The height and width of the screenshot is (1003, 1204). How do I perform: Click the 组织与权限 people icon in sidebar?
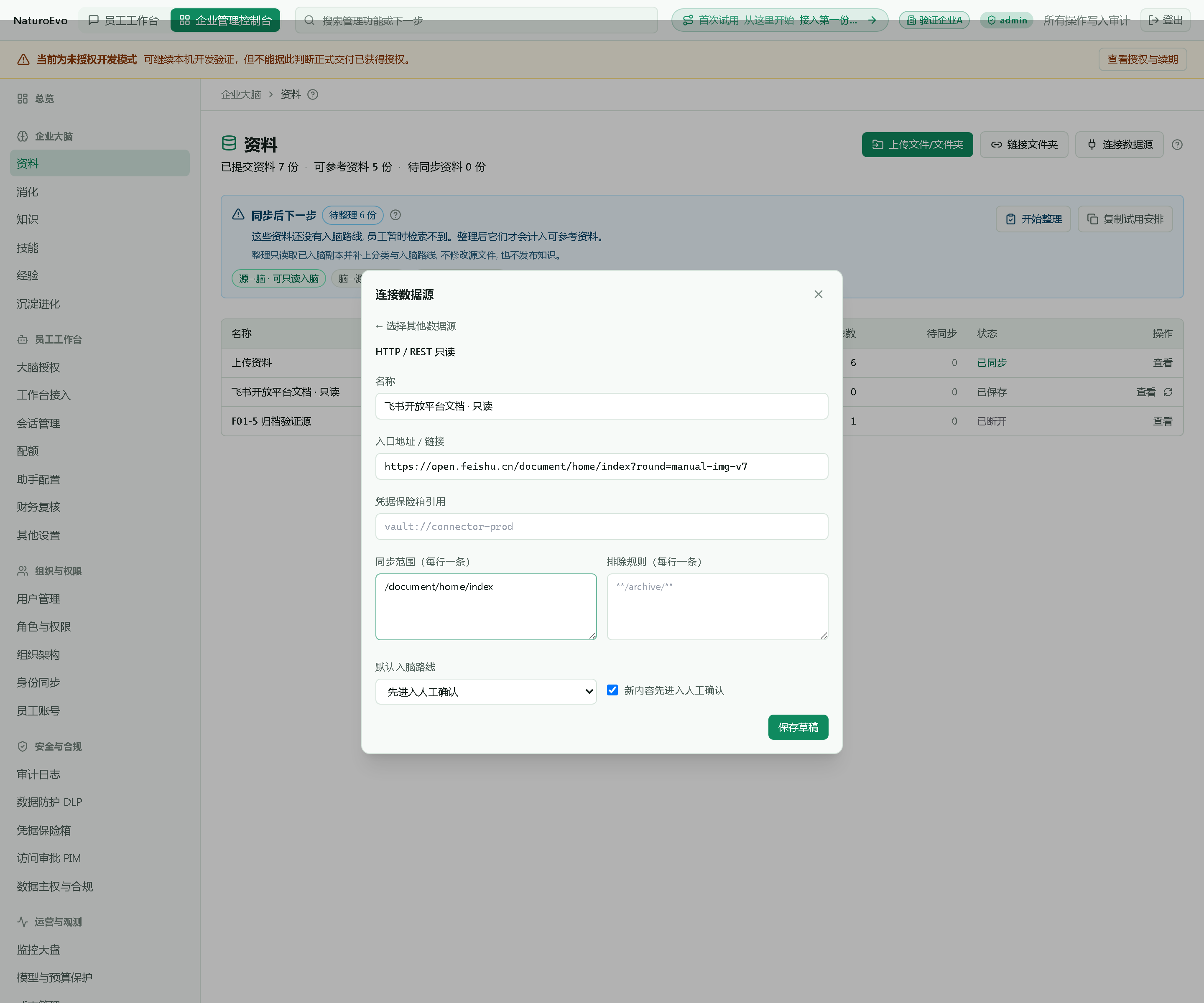click(x=22, y=571)
